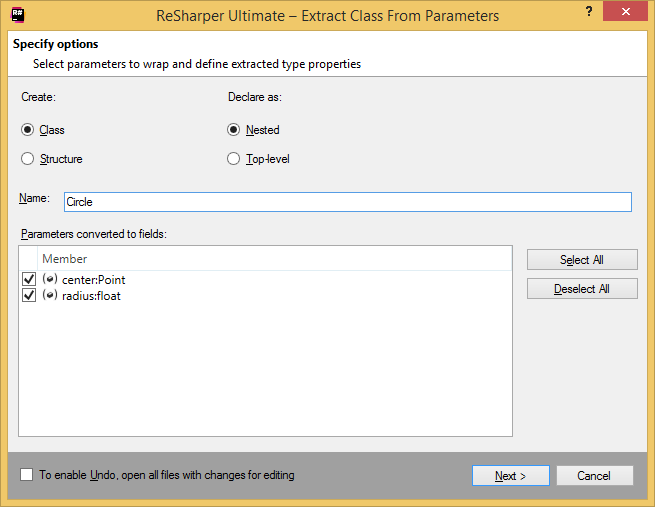This screenshot has width=655, height=507.
Task: Uncheck the center:Point parameter checkbox
Action: pos(29,279)
